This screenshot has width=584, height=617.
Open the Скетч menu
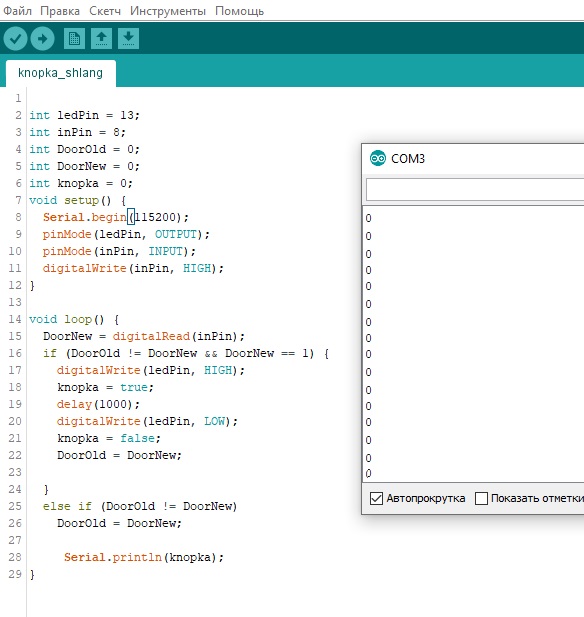point(105,11)
